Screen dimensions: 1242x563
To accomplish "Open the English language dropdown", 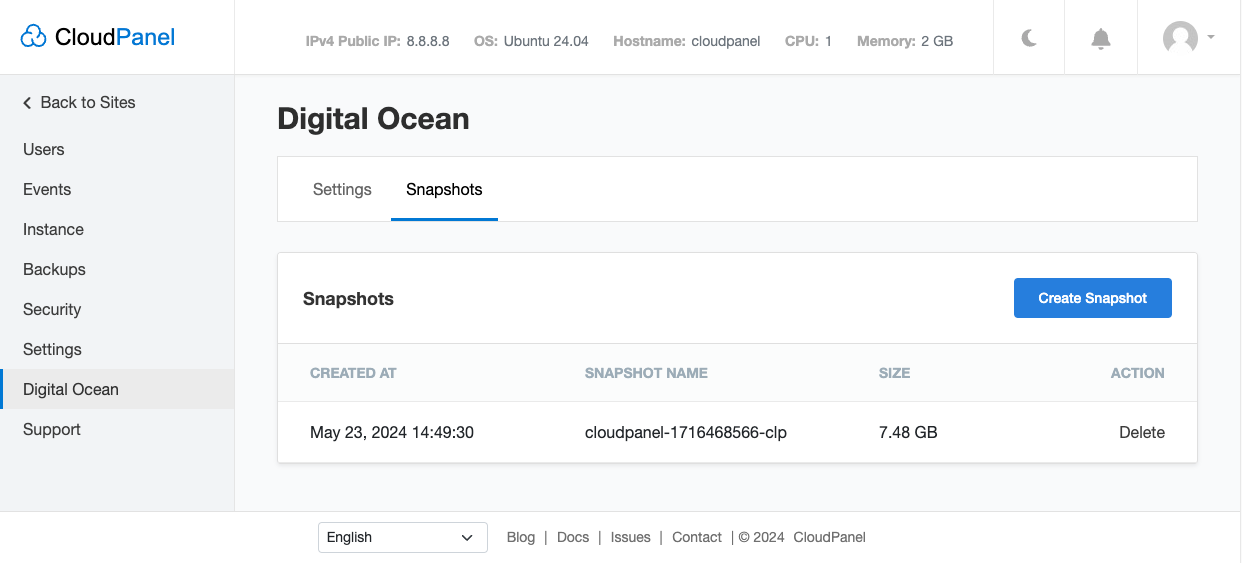I will pyautogui.click(x=402, y=537).
